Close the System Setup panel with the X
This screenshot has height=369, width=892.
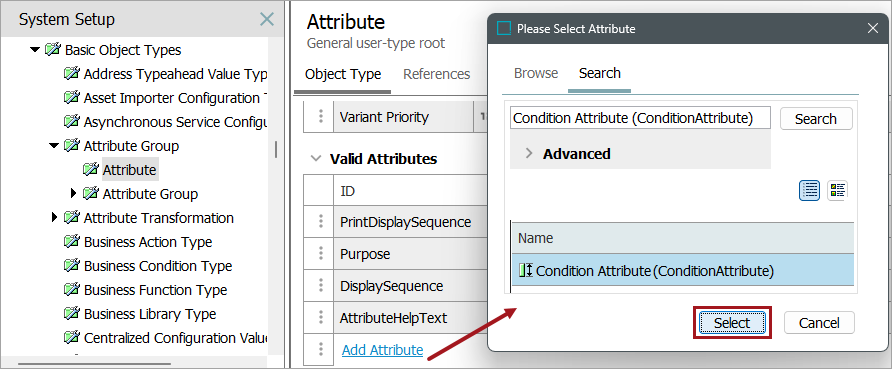(267, 19)
